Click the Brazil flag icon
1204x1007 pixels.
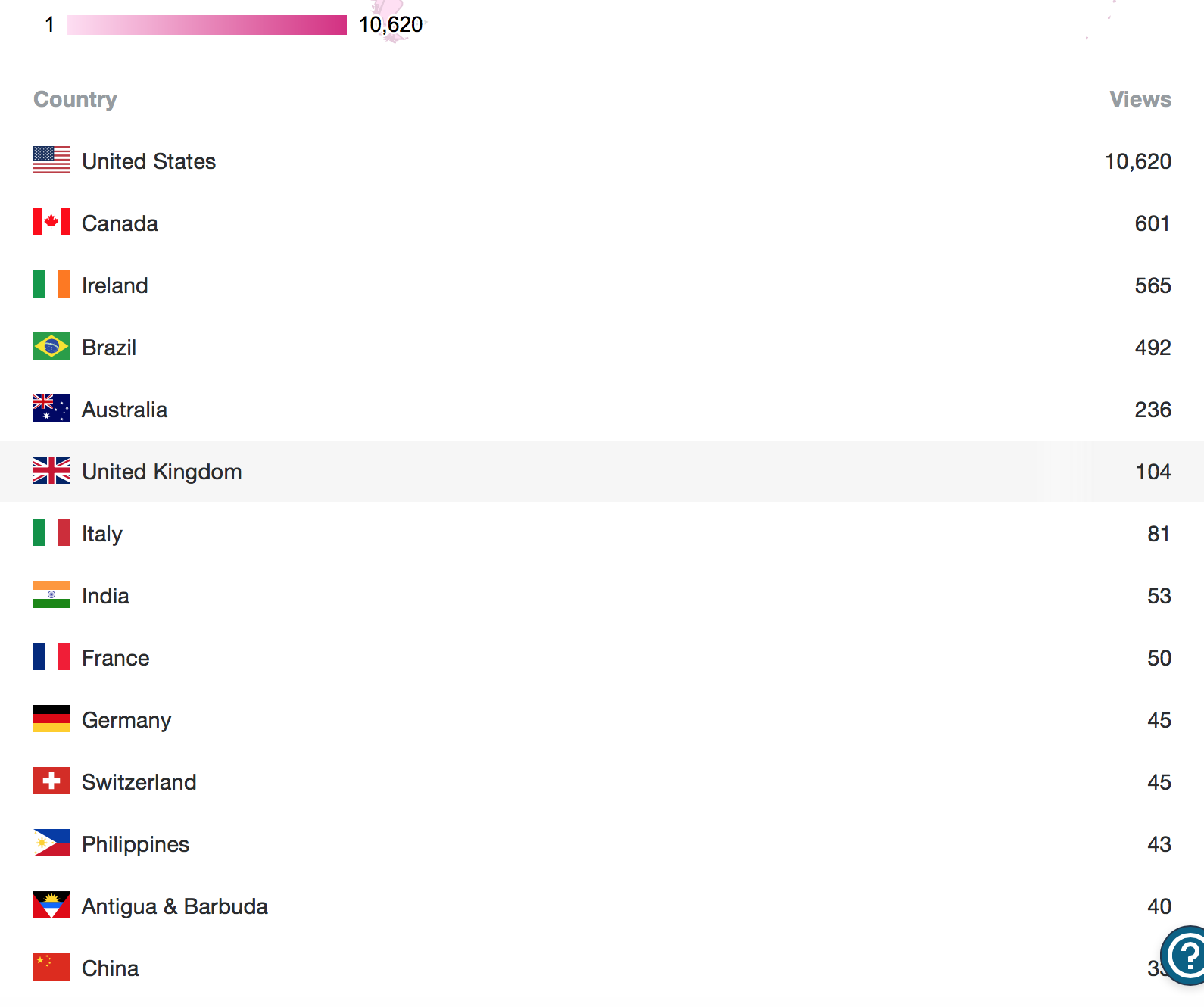coord(51,346)
